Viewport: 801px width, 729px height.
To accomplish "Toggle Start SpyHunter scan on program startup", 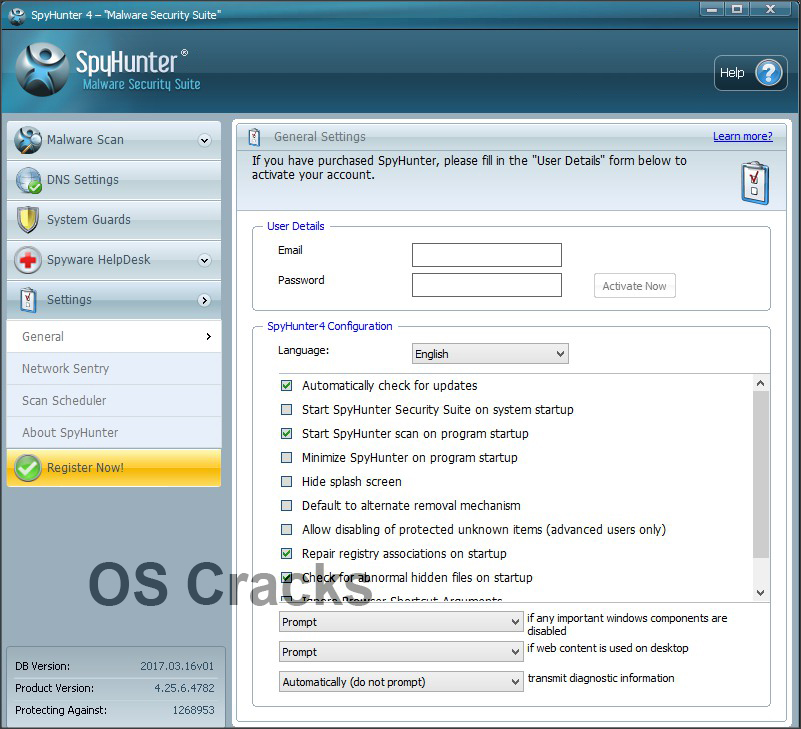I will coord(287,434).
